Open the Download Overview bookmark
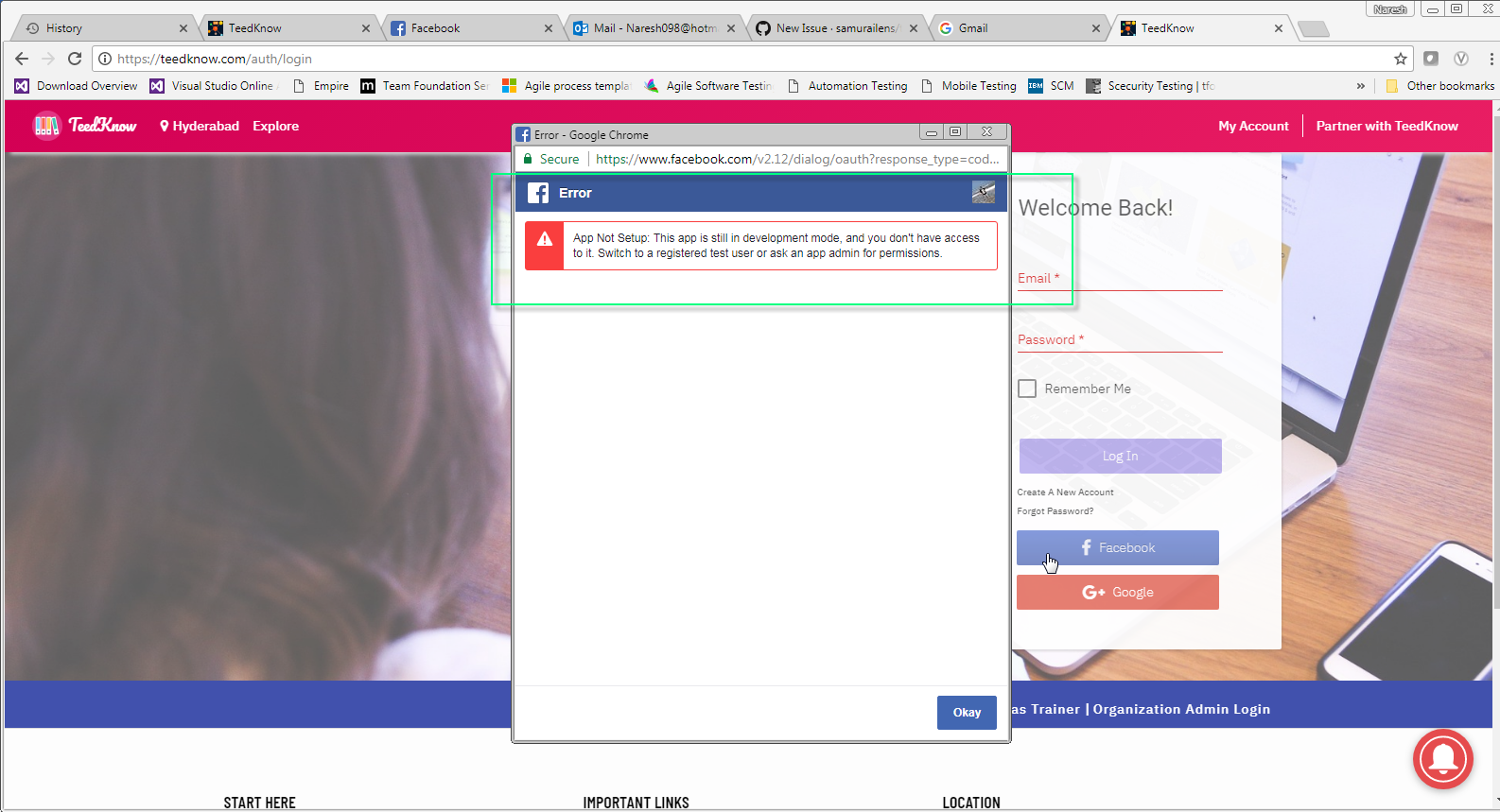Viewport: 1500px width, 812px height. (76, 86)
